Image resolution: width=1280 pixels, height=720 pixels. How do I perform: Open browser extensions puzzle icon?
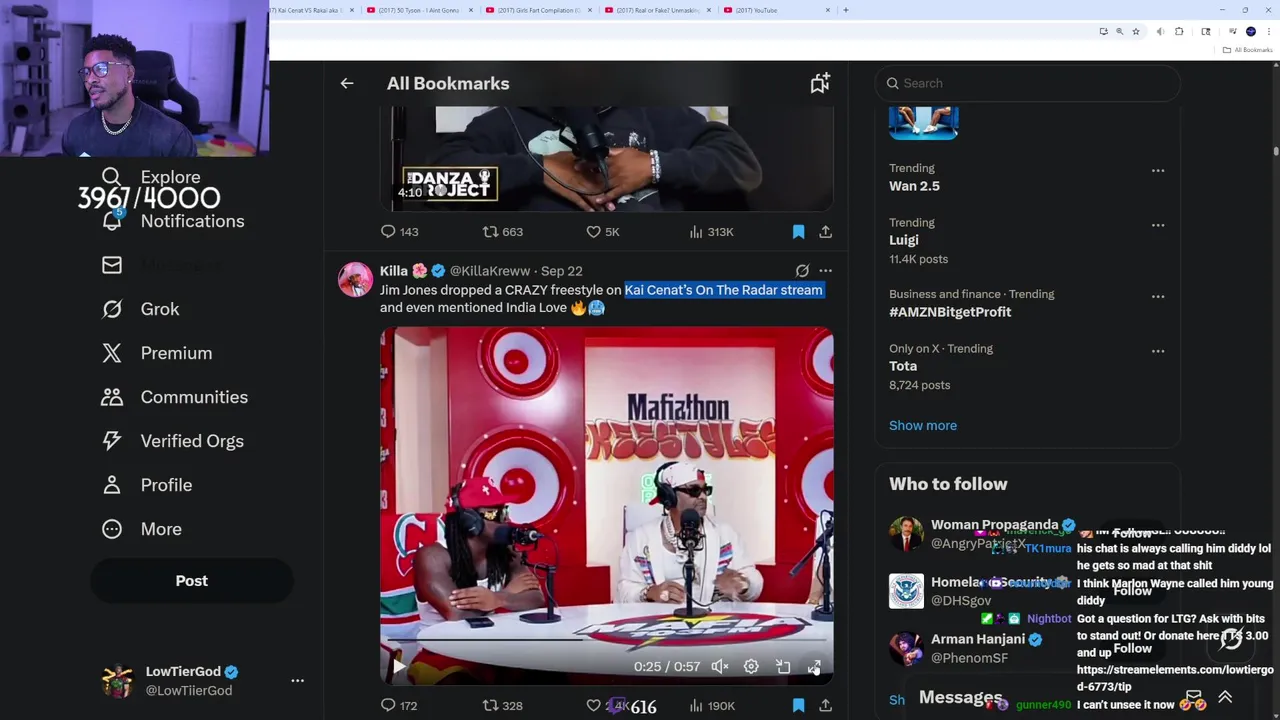pyautogui.click(x=1179, y=31)
